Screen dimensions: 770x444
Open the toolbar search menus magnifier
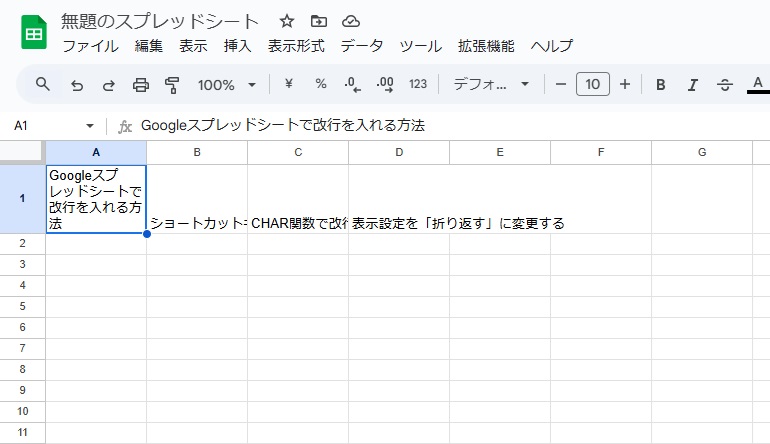coord(43,84)
